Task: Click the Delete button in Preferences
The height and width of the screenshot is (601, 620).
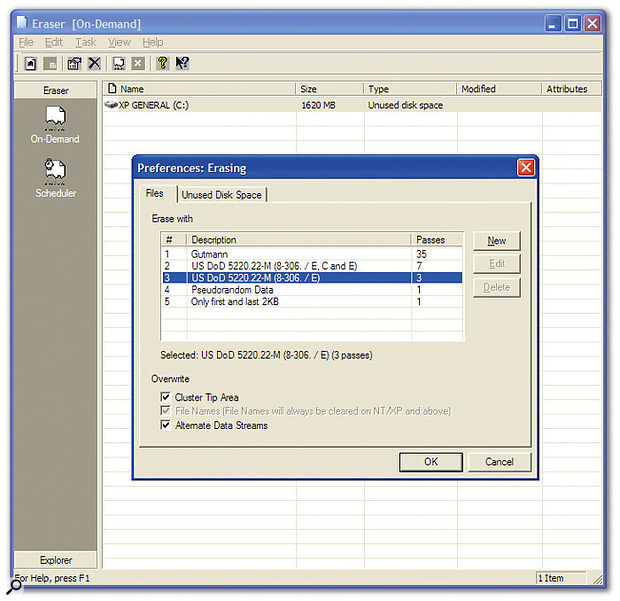Action: point(497,287)
